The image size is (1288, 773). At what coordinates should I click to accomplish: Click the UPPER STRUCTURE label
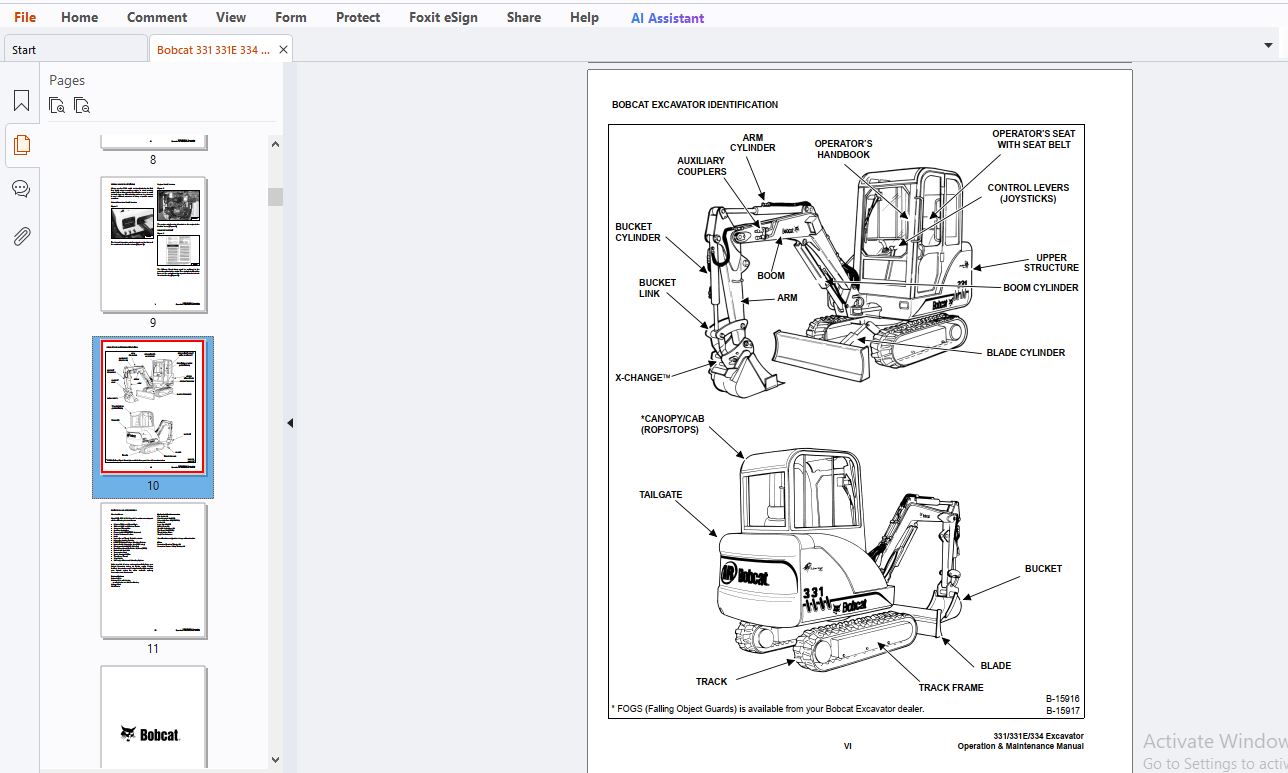(x=1051, y=263)
